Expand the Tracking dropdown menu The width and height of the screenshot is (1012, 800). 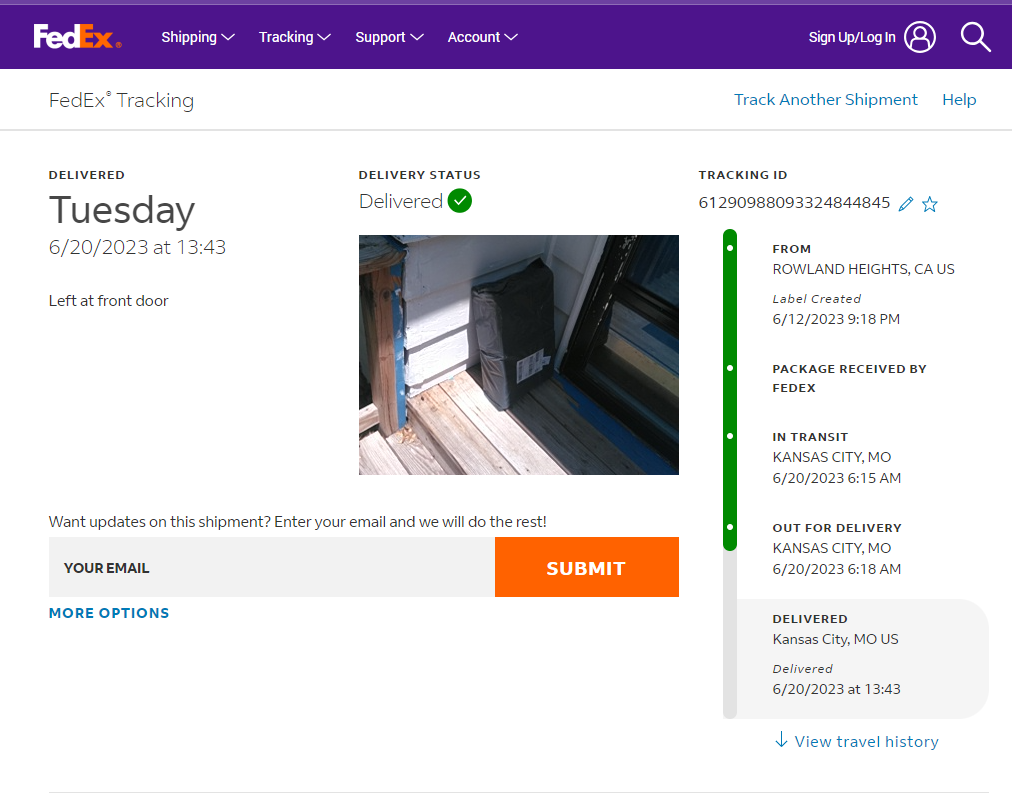tap(294, 37)
